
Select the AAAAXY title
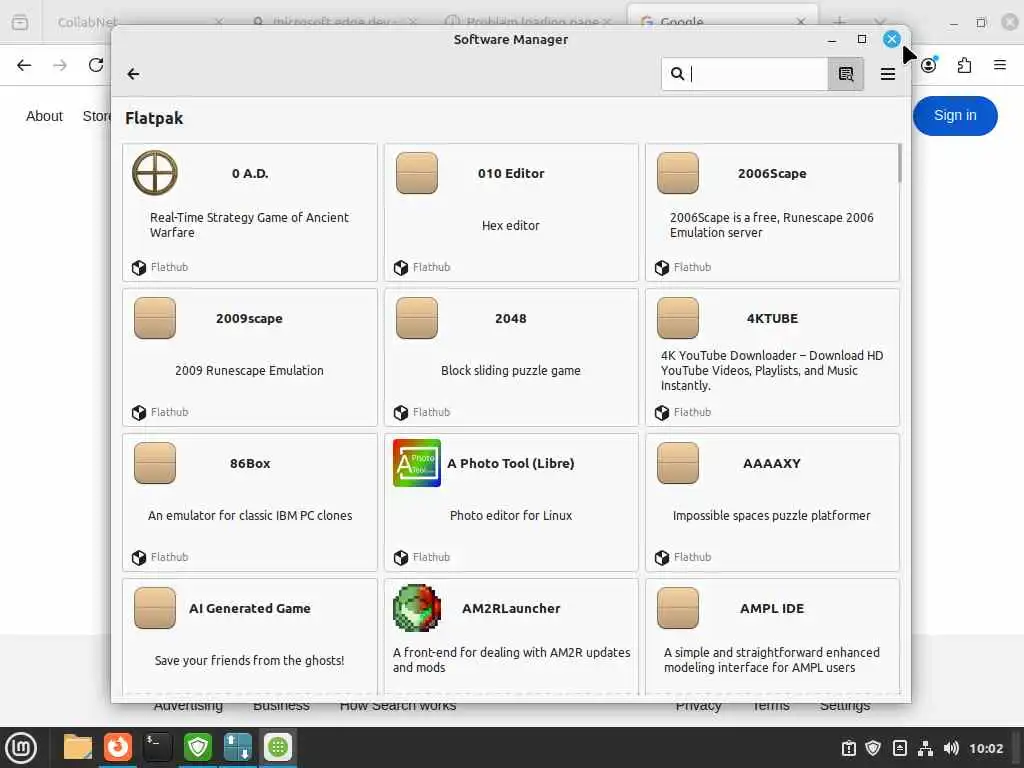tap(771, 464)
